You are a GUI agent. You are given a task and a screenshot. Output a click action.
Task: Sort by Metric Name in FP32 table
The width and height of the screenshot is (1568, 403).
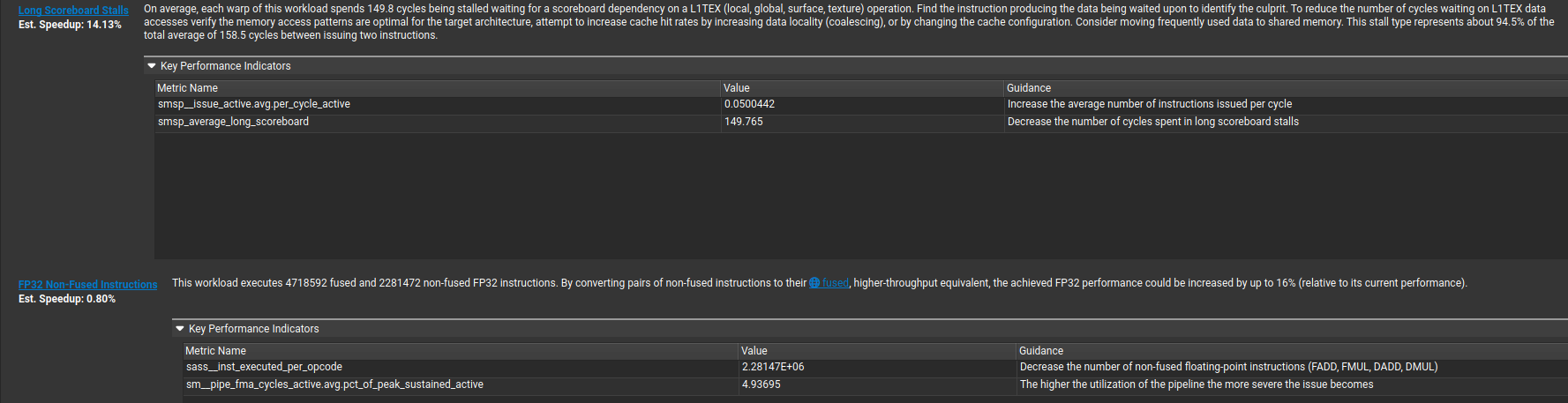[x=215, y=351]
